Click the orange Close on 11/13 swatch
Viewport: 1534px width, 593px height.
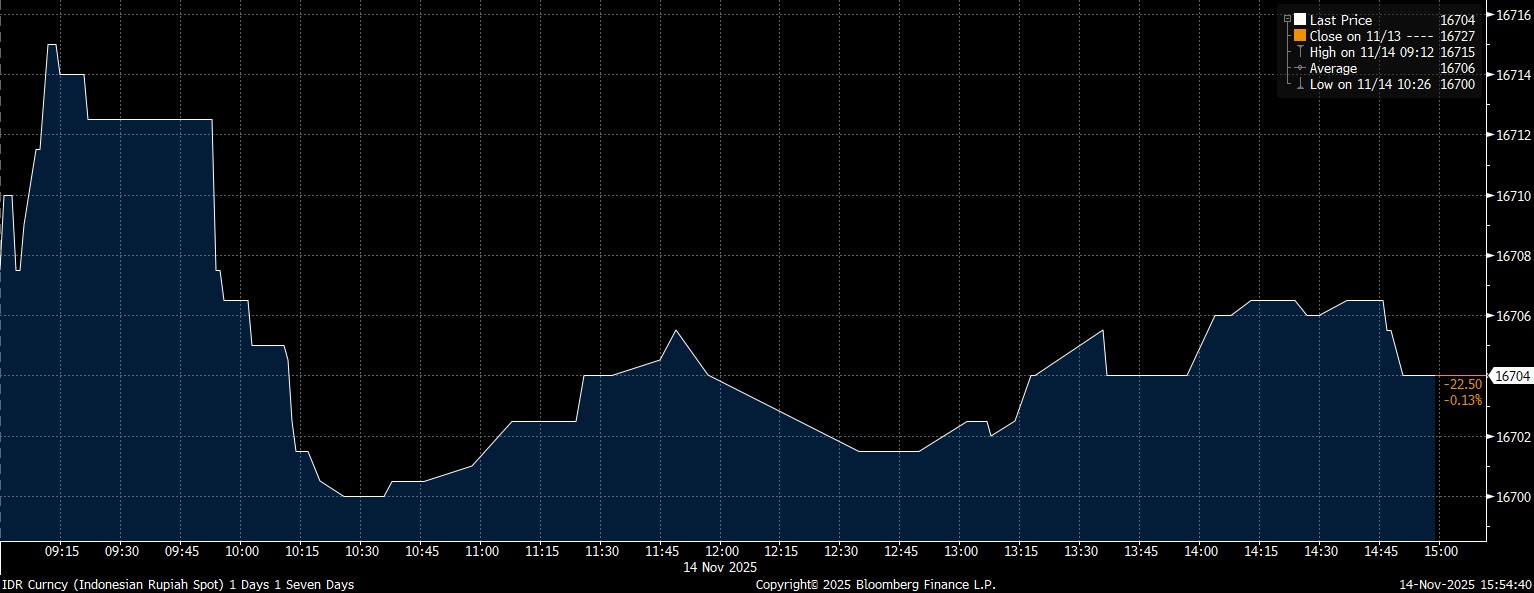tap(1300, 36)
